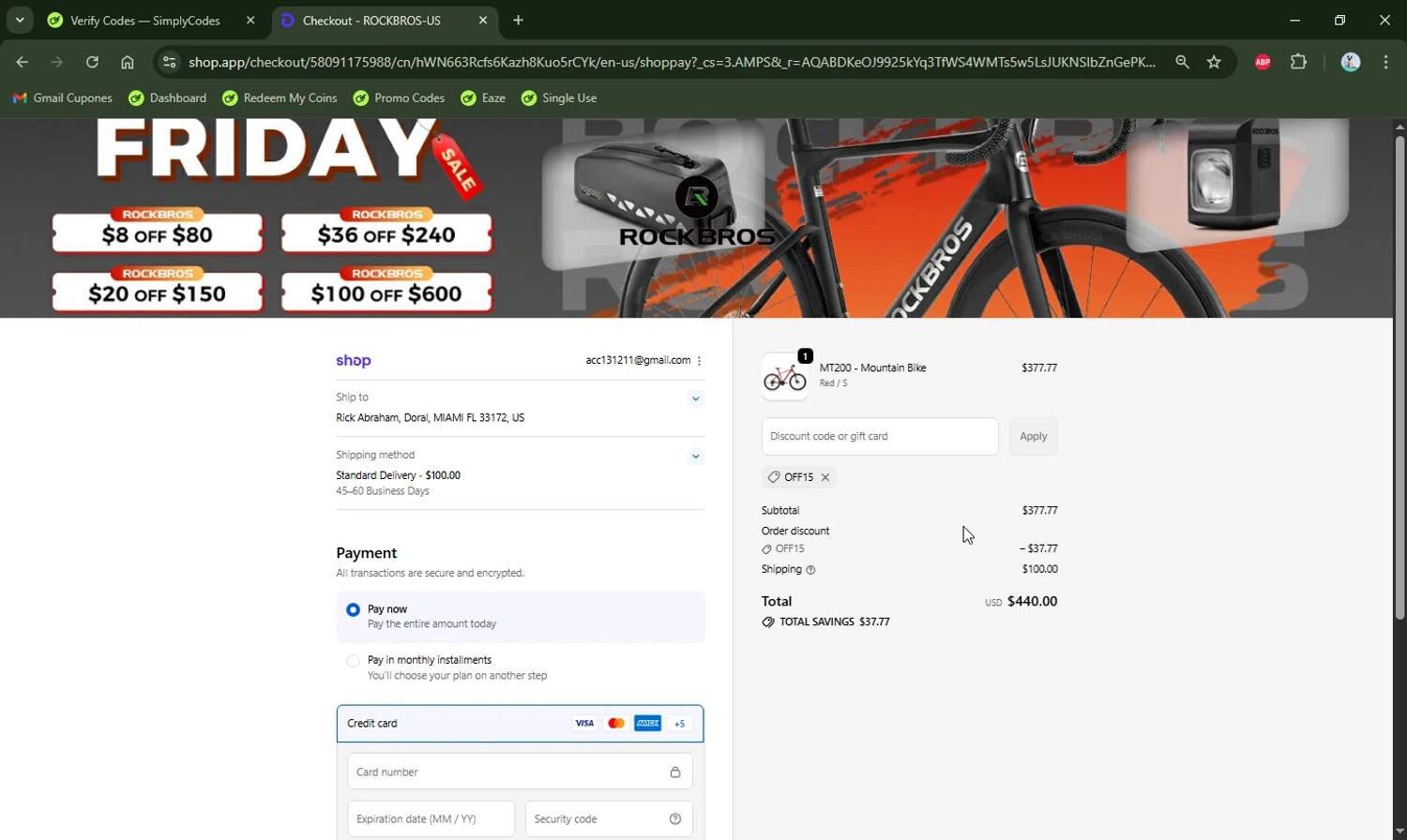Click the $8 OFF $80 coupon banner
This screenshot has height=840, width=1407.
click(158, 230)
